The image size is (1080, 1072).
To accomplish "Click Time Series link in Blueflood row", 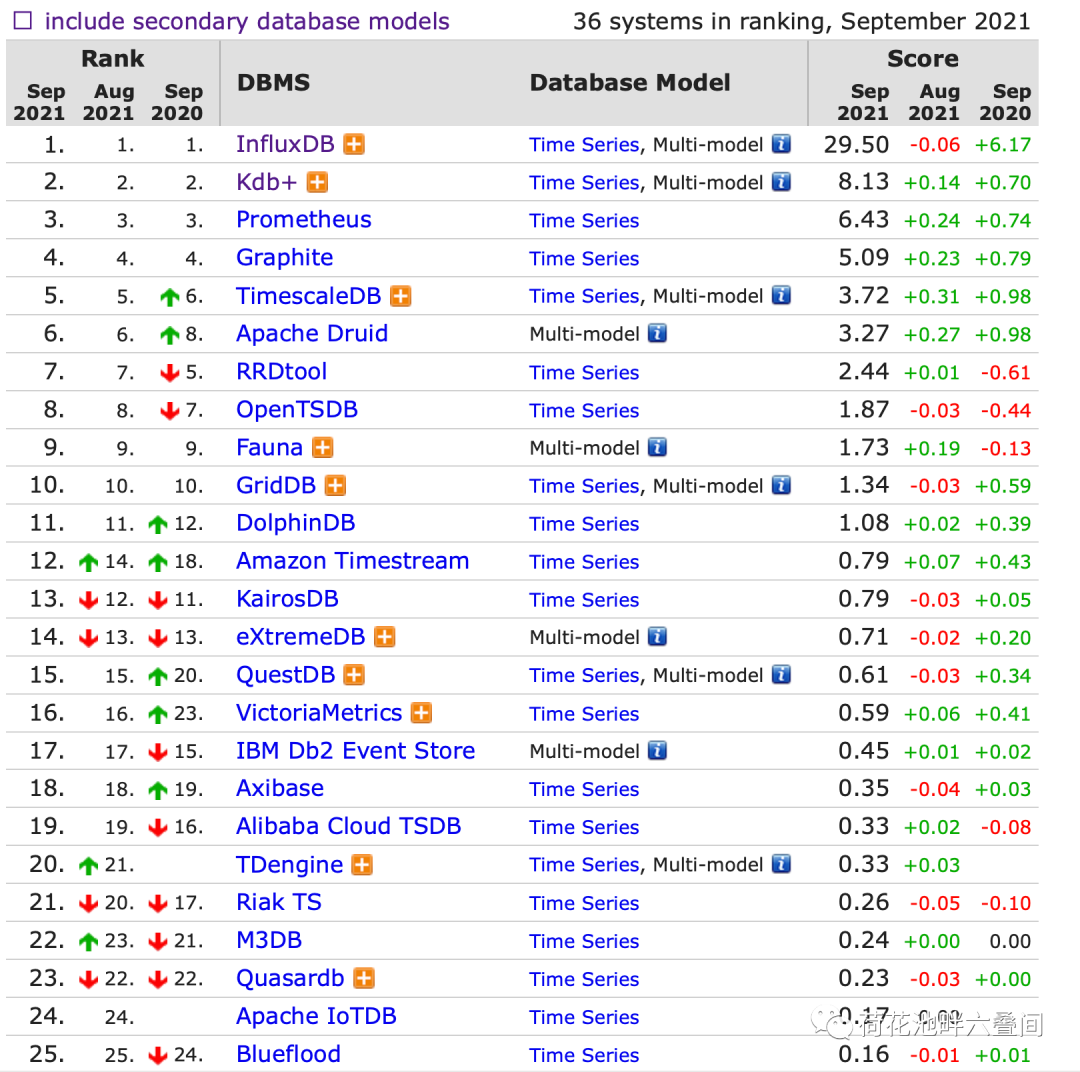I will click(x=584, y=1054).
